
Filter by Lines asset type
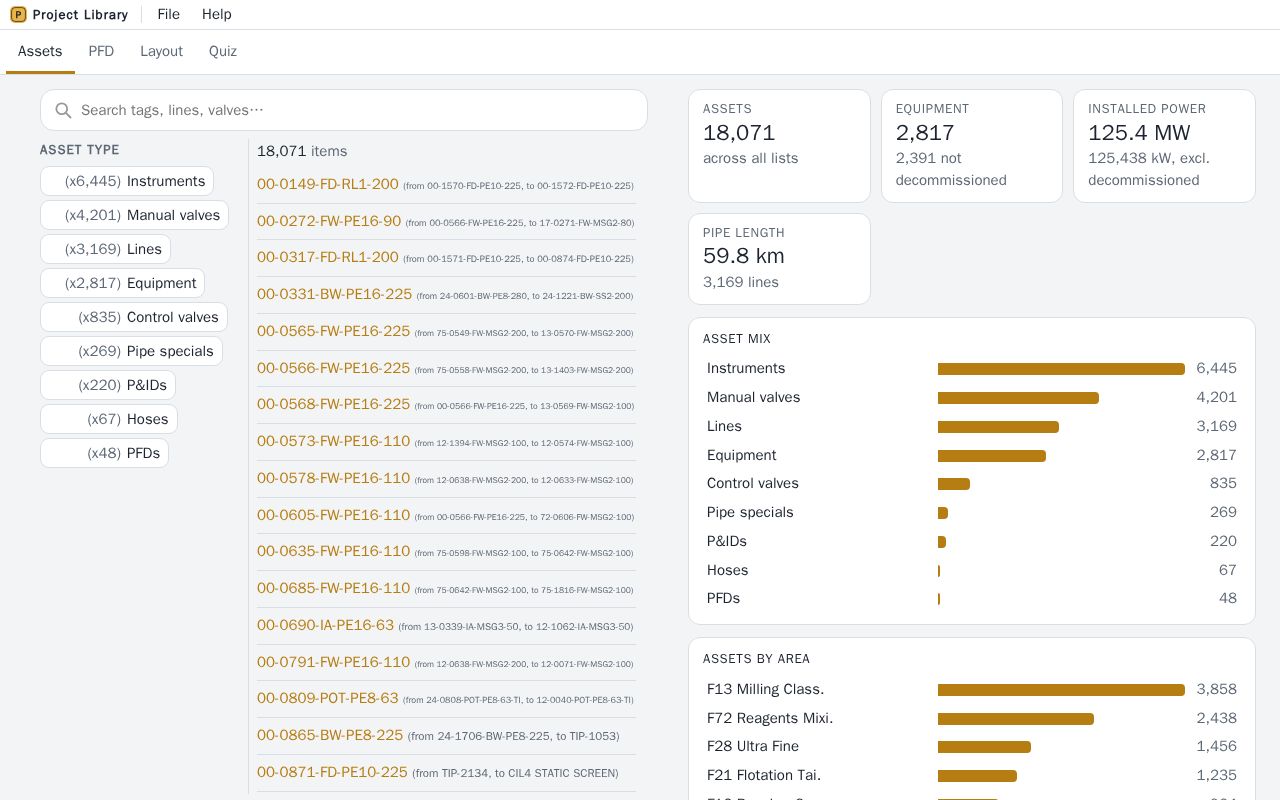pyautogui.click(x=105, y=249)
